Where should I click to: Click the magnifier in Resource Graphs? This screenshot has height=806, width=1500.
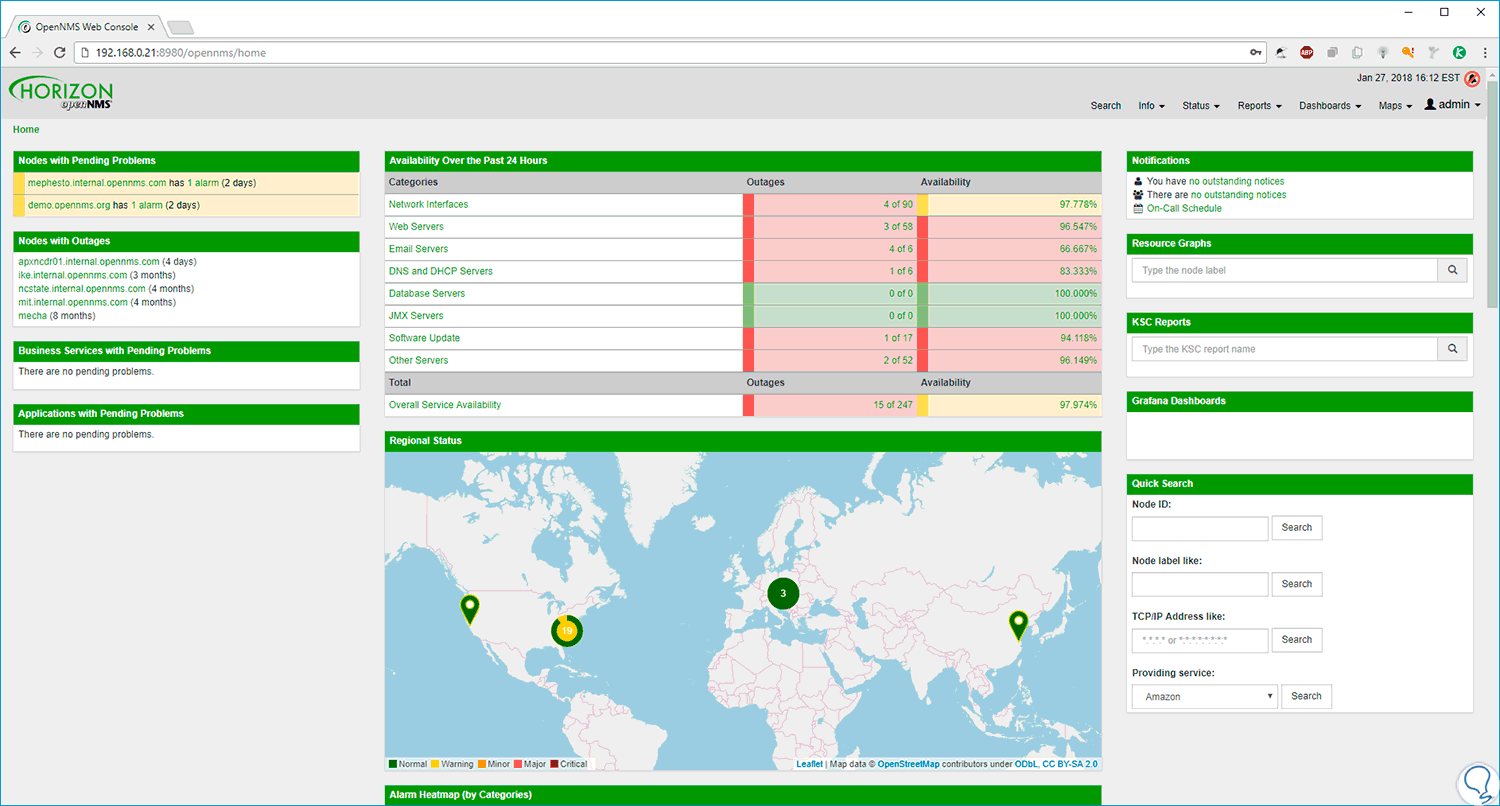[1452, 270]
